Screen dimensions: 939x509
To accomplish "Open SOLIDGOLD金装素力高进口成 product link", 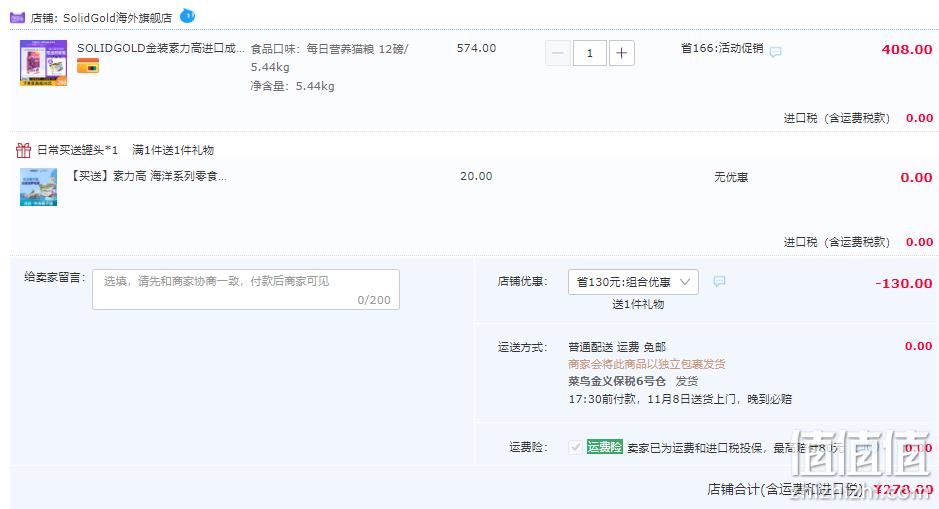I will point(160,48).
